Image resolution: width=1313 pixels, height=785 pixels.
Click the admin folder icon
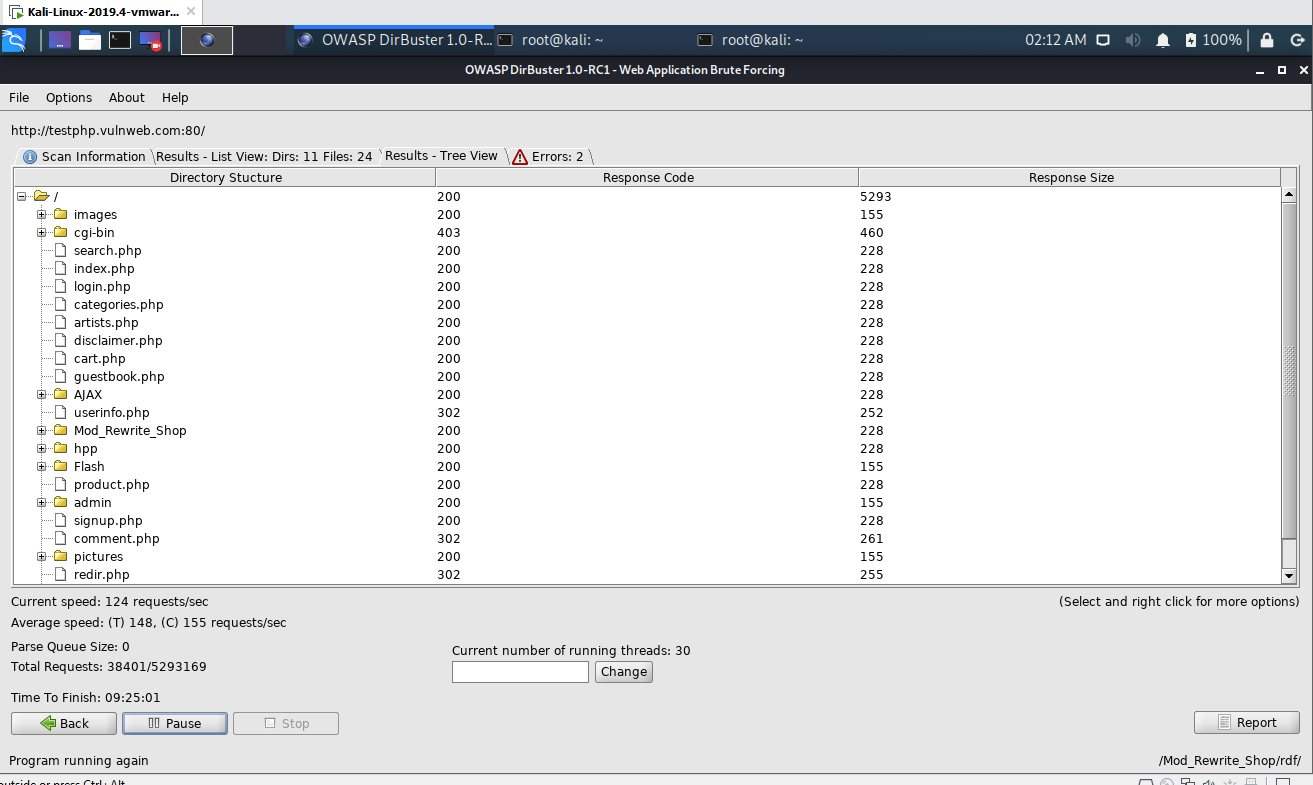(60, 502)
